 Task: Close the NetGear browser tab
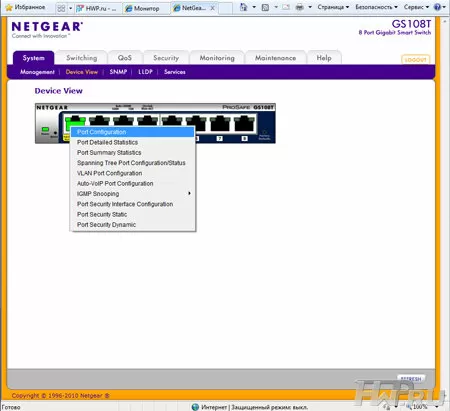click(212, 8)
